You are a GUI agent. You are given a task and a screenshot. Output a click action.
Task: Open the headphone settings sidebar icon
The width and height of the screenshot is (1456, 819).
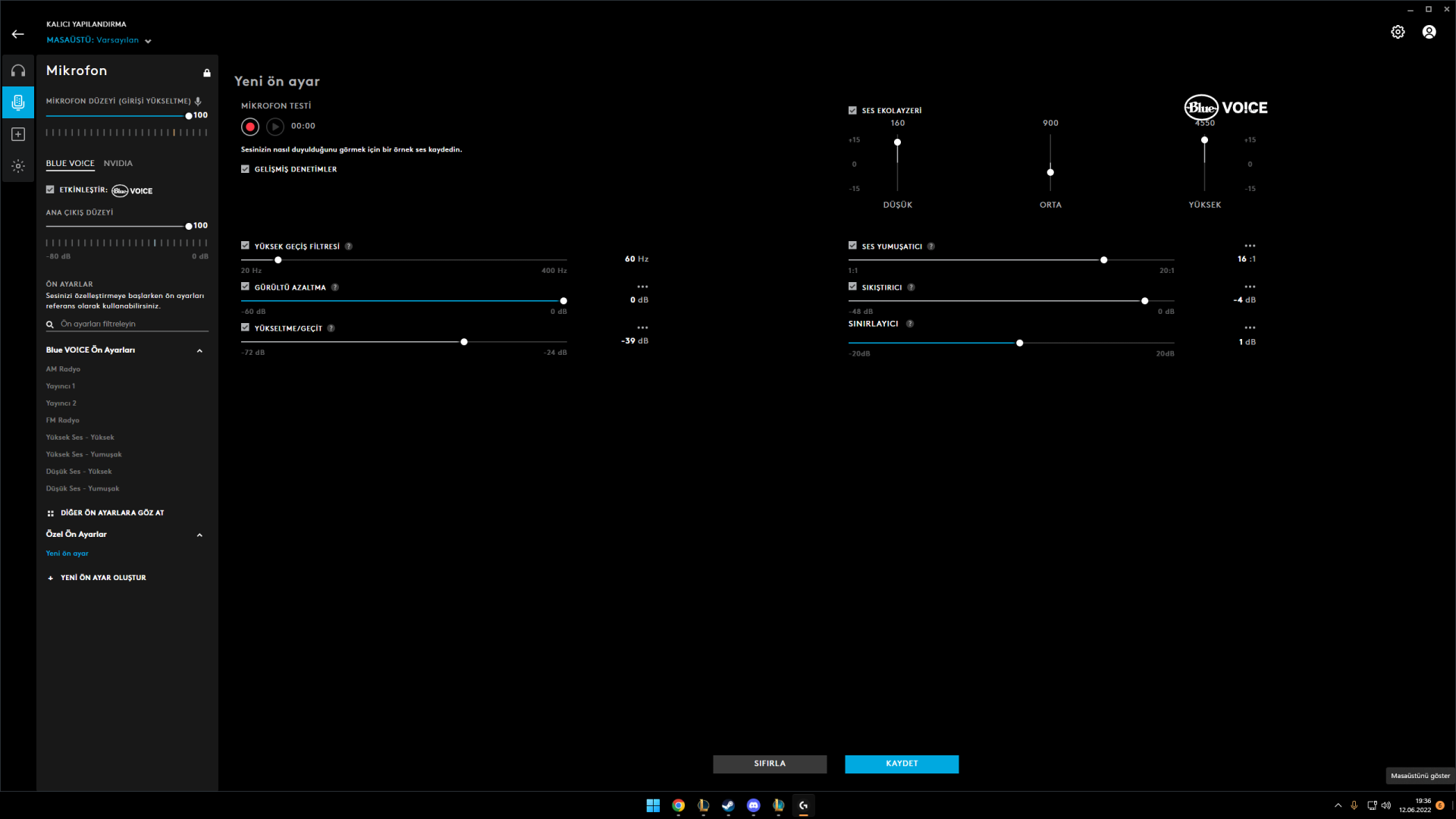(18, 71)
